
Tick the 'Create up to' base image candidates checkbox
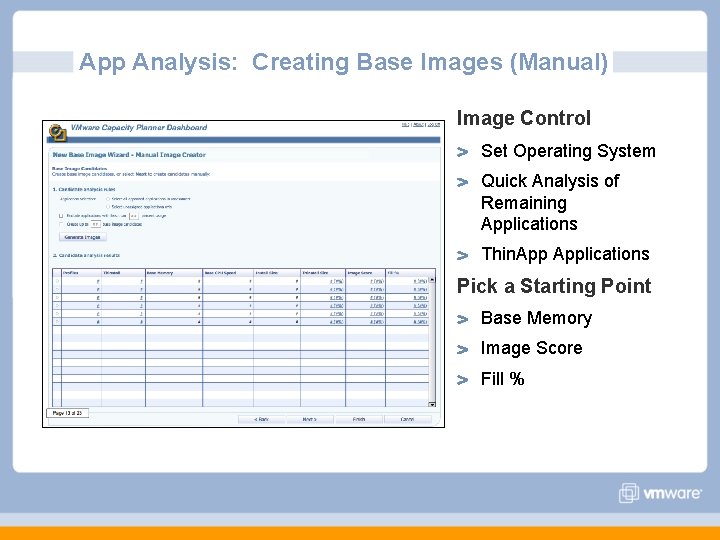click(x=61, y=224)
